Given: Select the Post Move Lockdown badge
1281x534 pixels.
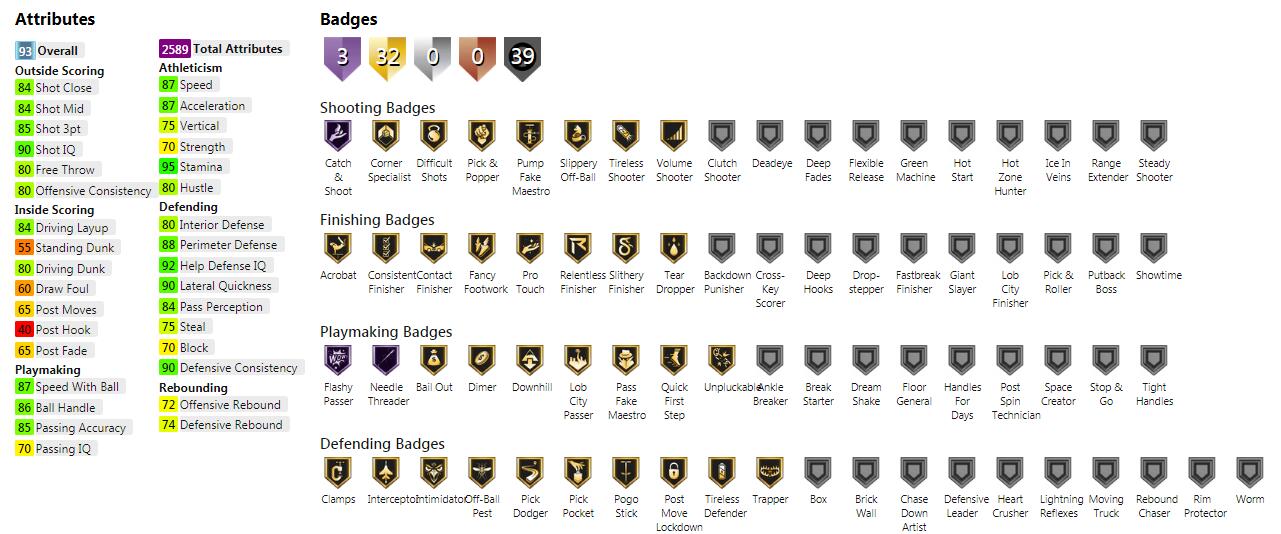Looking at the screenshot, I should 674,471.
